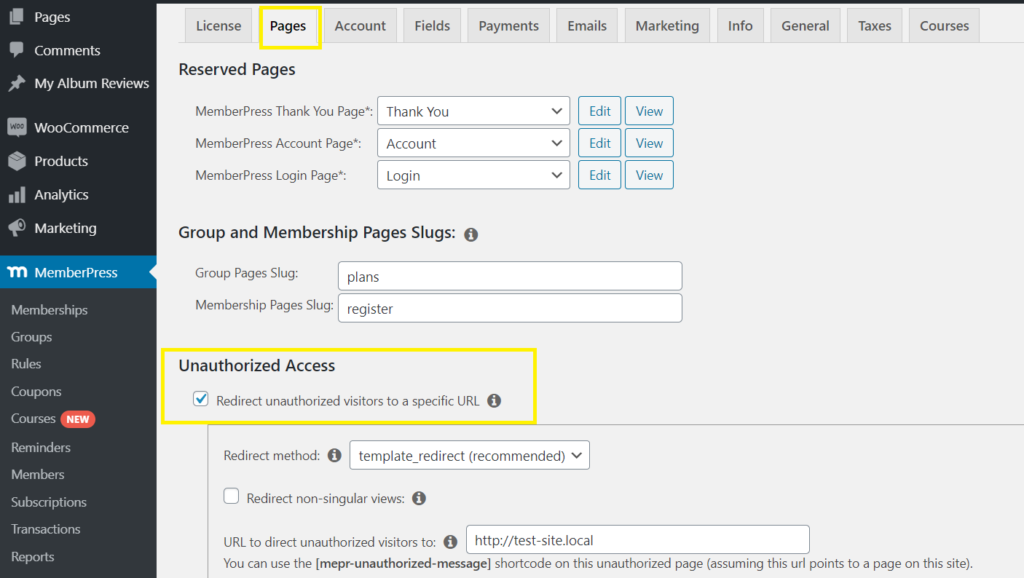Click the unauthorized visitors URL input field
The height and width of the screenshot is (578, 1024).
637,540
